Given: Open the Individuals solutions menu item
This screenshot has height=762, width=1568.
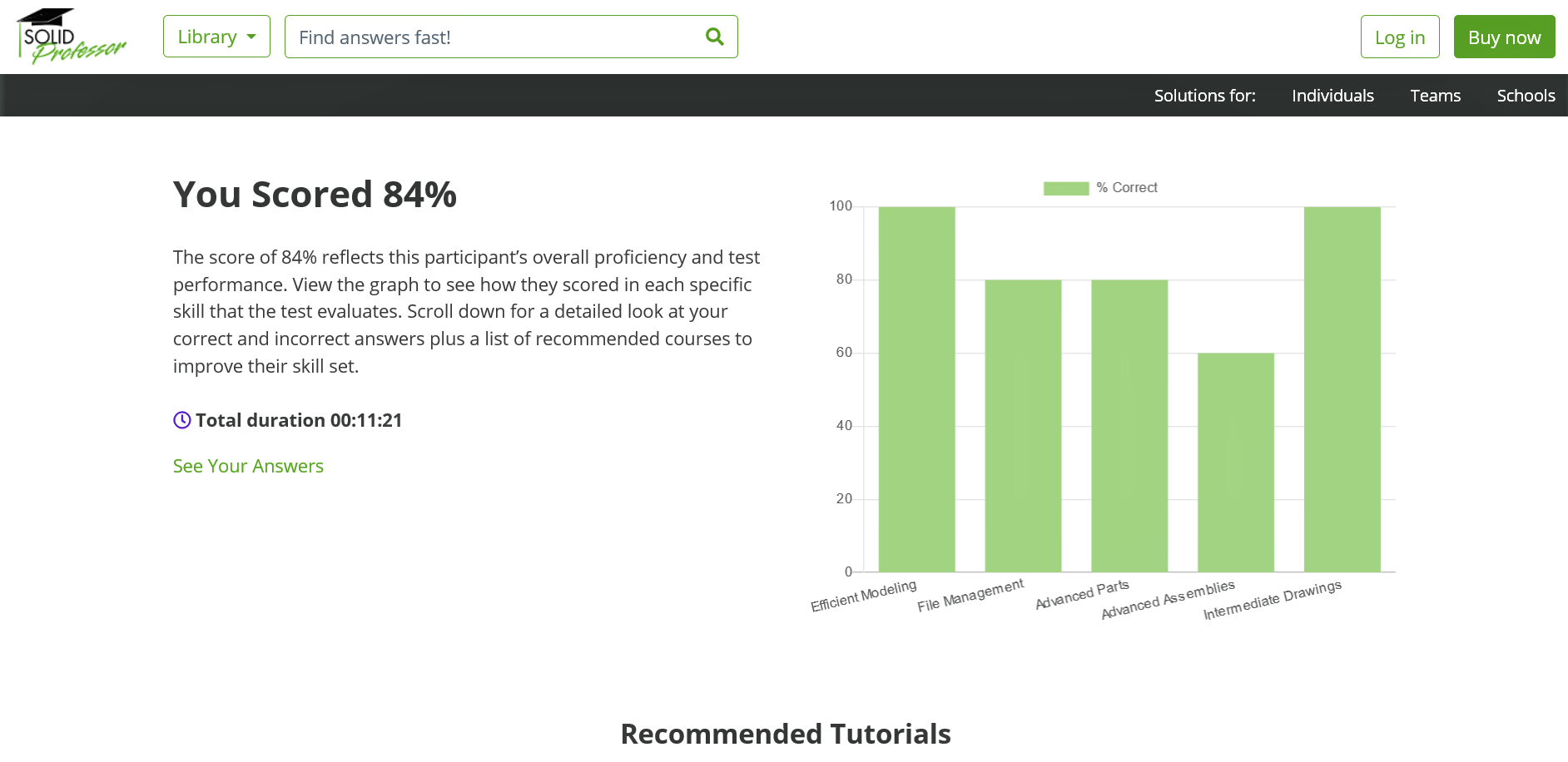Looking at the screenshot, I should pos(1332,96).
